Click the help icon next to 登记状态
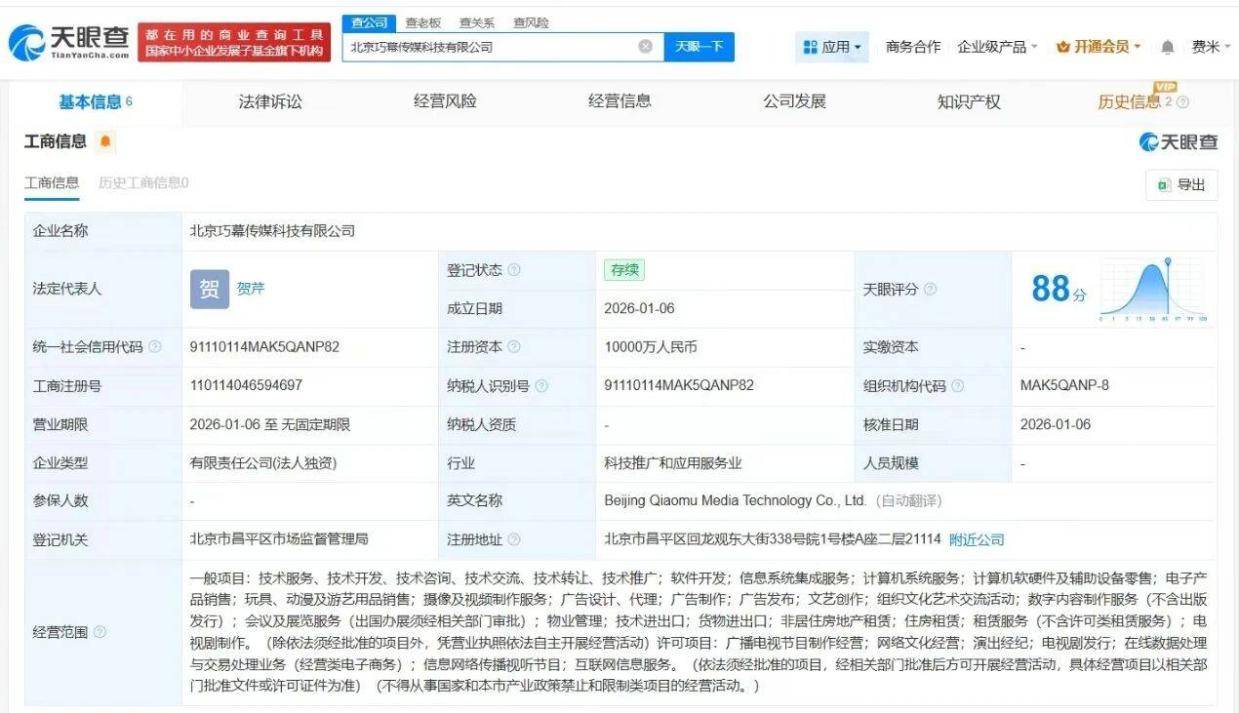This screenshot has width=1239, height=713. 515,270
